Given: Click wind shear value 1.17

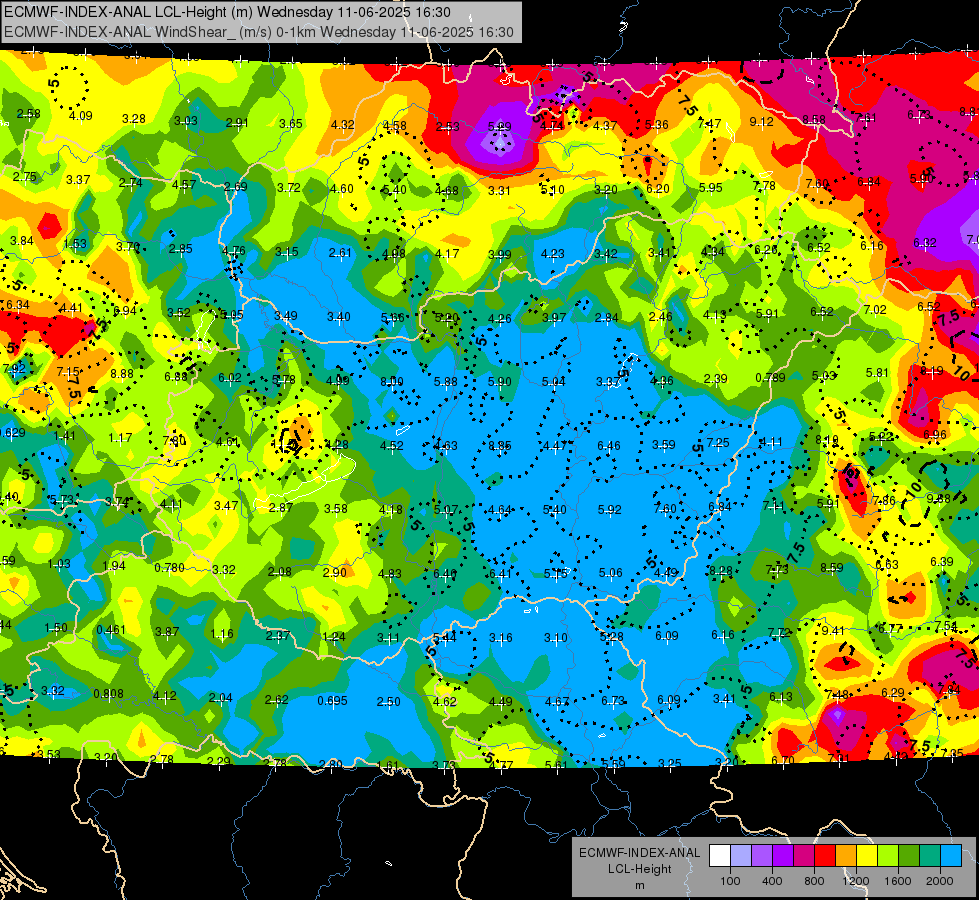Looking at the screenshot, I should click(x=120, y=437).
